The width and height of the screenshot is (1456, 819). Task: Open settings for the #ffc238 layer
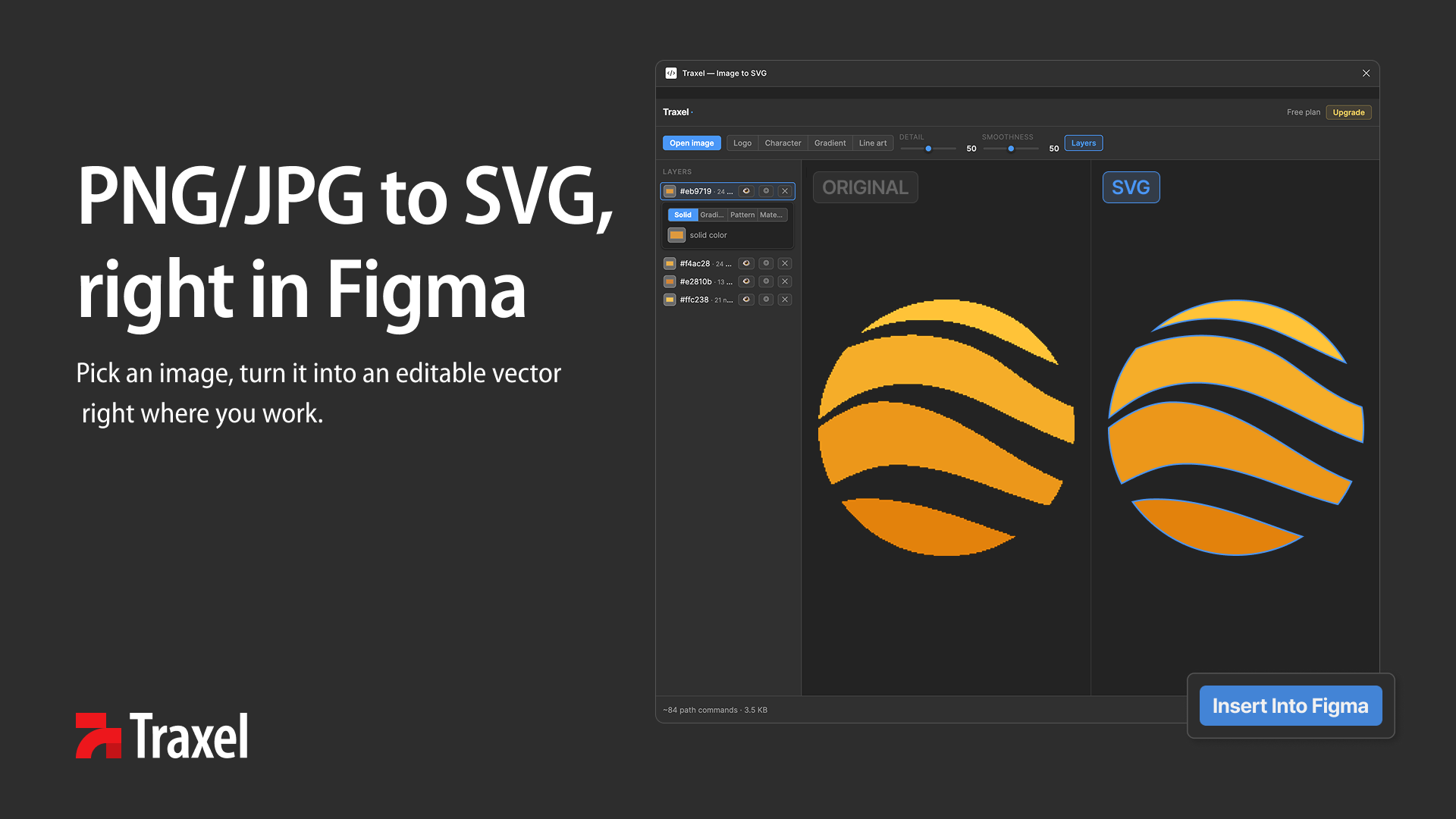tap(766, 300)
